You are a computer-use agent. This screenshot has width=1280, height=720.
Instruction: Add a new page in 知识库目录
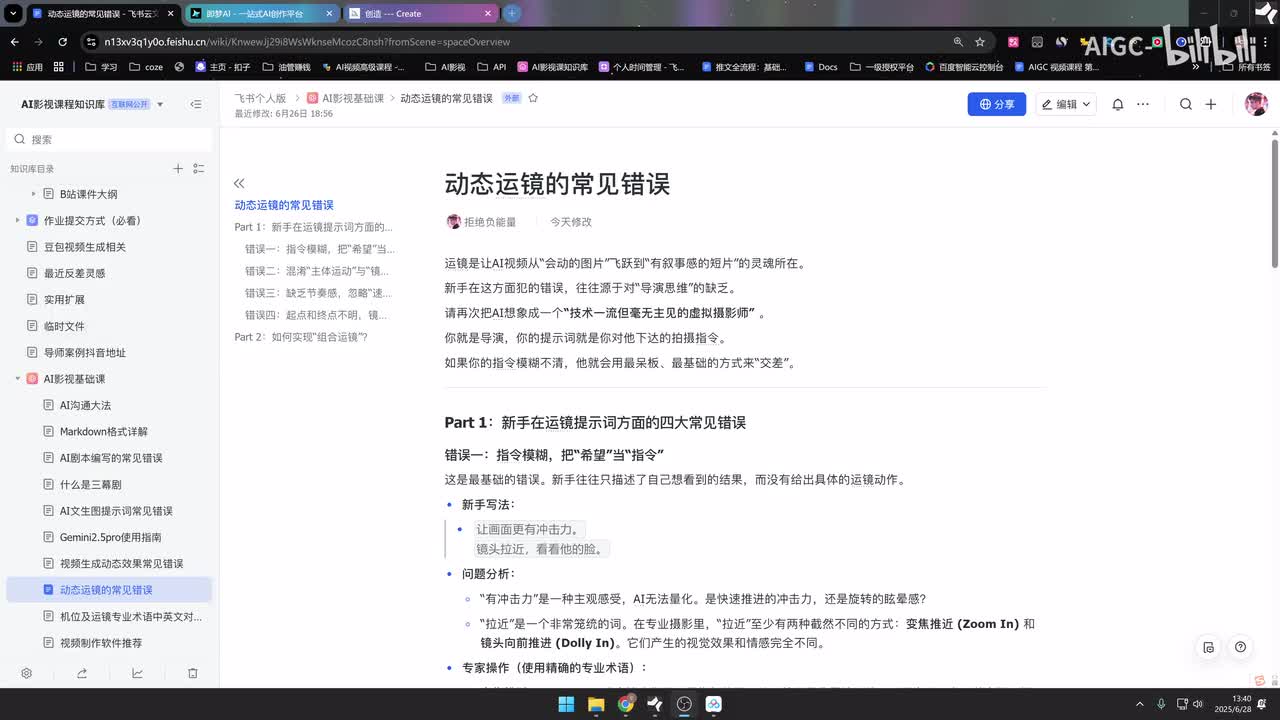coord(178,169)
